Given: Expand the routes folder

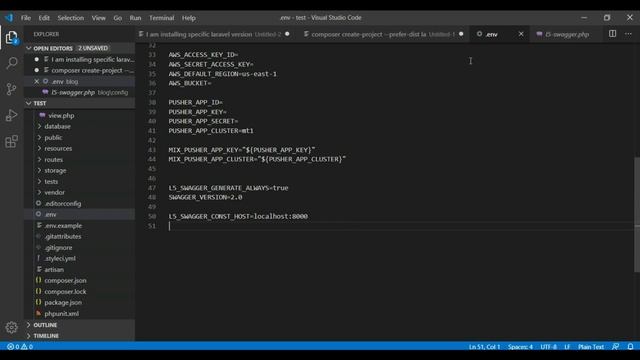Looking at the screenshot, I should pyautogui.click(x=53, y=160).
